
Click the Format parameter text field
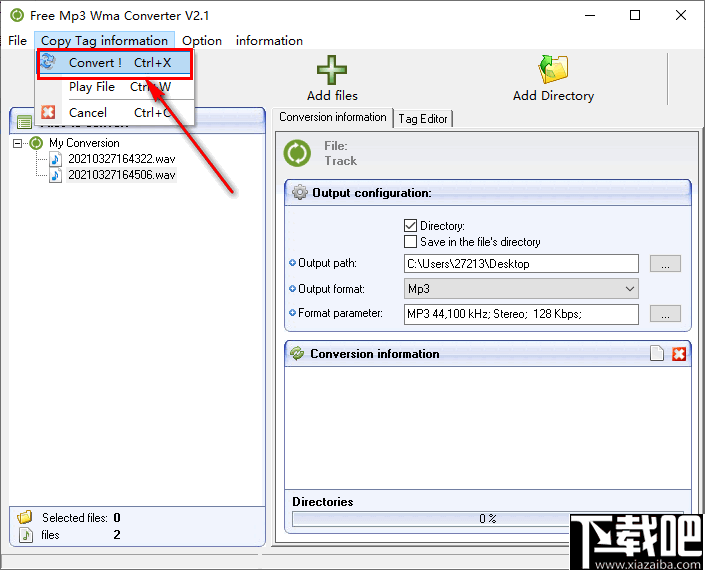click(x=521, y=314)
